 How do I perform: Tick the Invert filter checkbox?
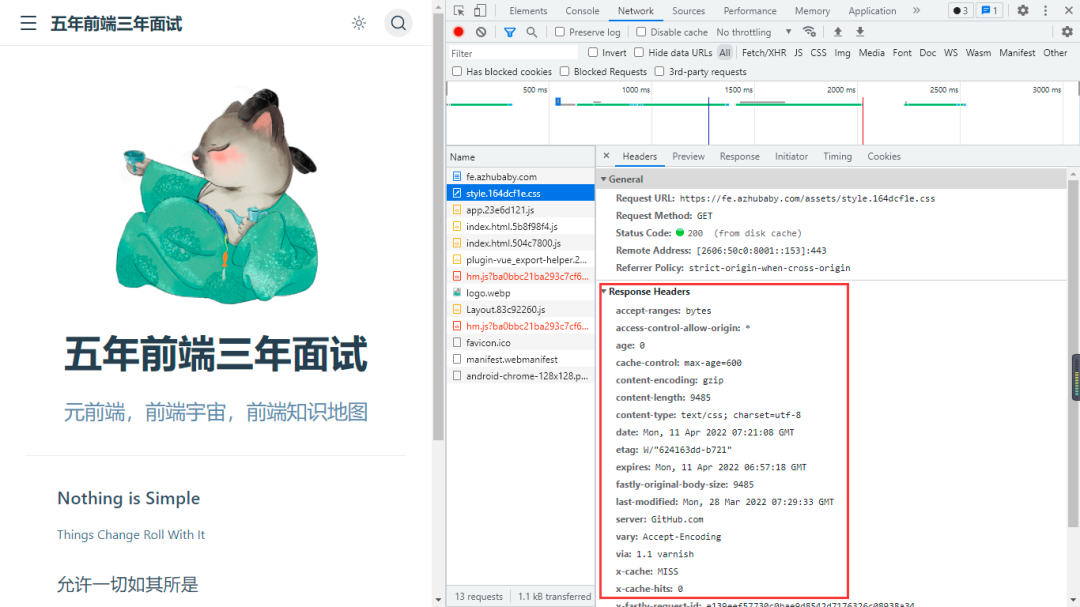pos(593,52)
